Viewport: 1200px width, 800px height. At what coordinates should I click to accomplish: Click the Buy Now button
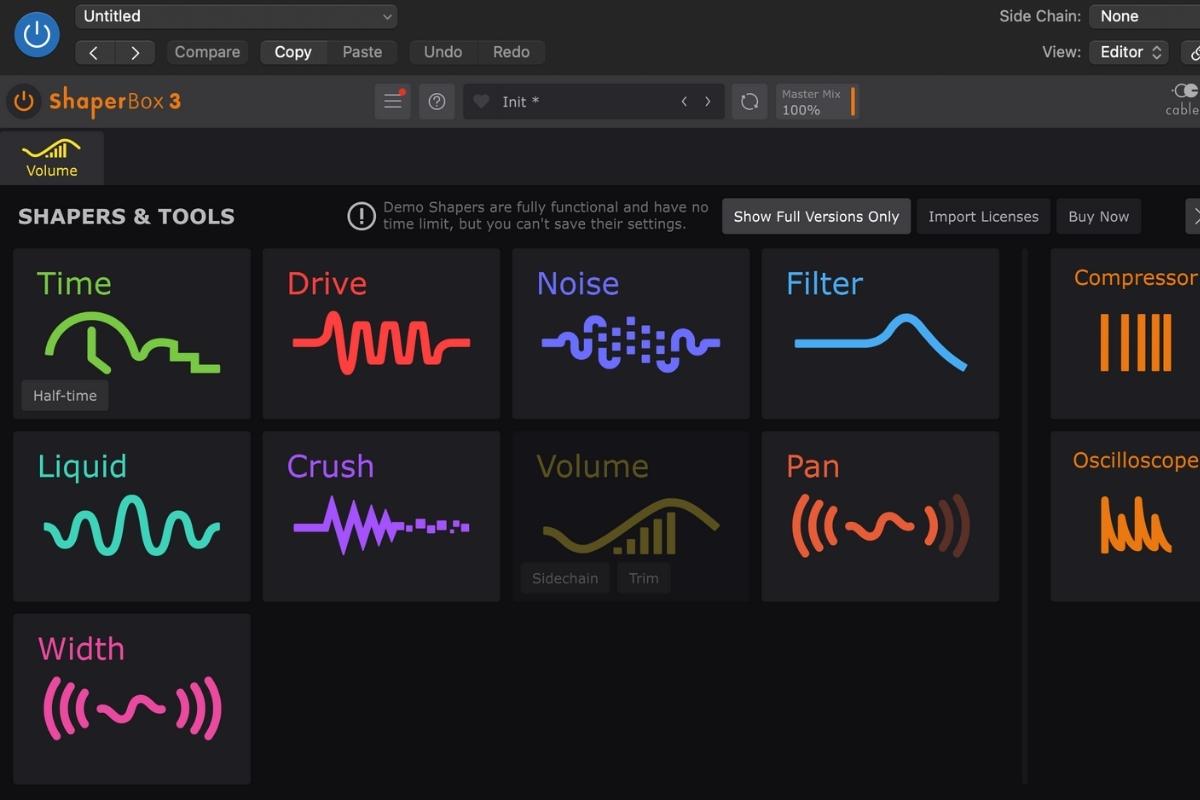(1098, 216)
